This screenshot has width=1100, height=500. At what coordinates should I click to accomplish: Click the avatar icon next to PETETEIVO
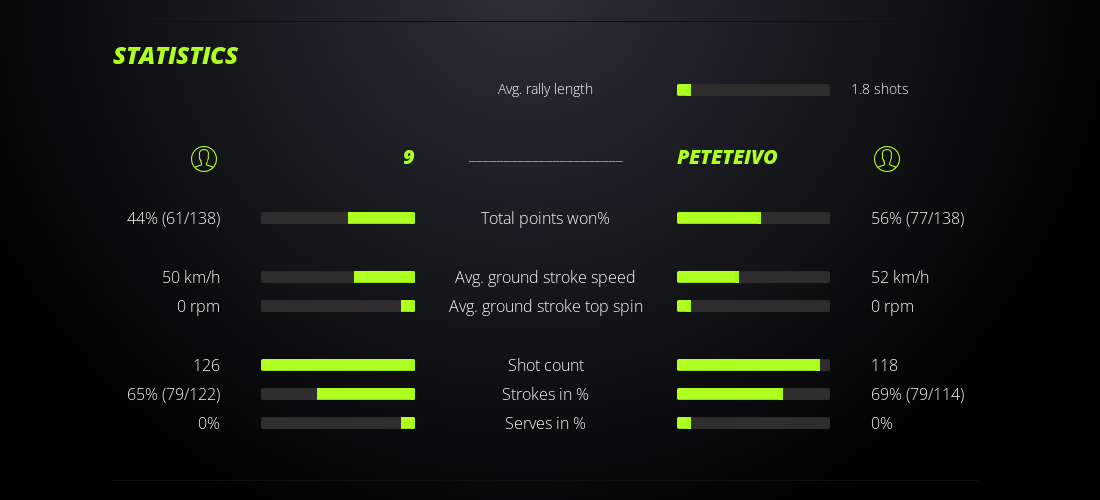click(x=887, y=159)
